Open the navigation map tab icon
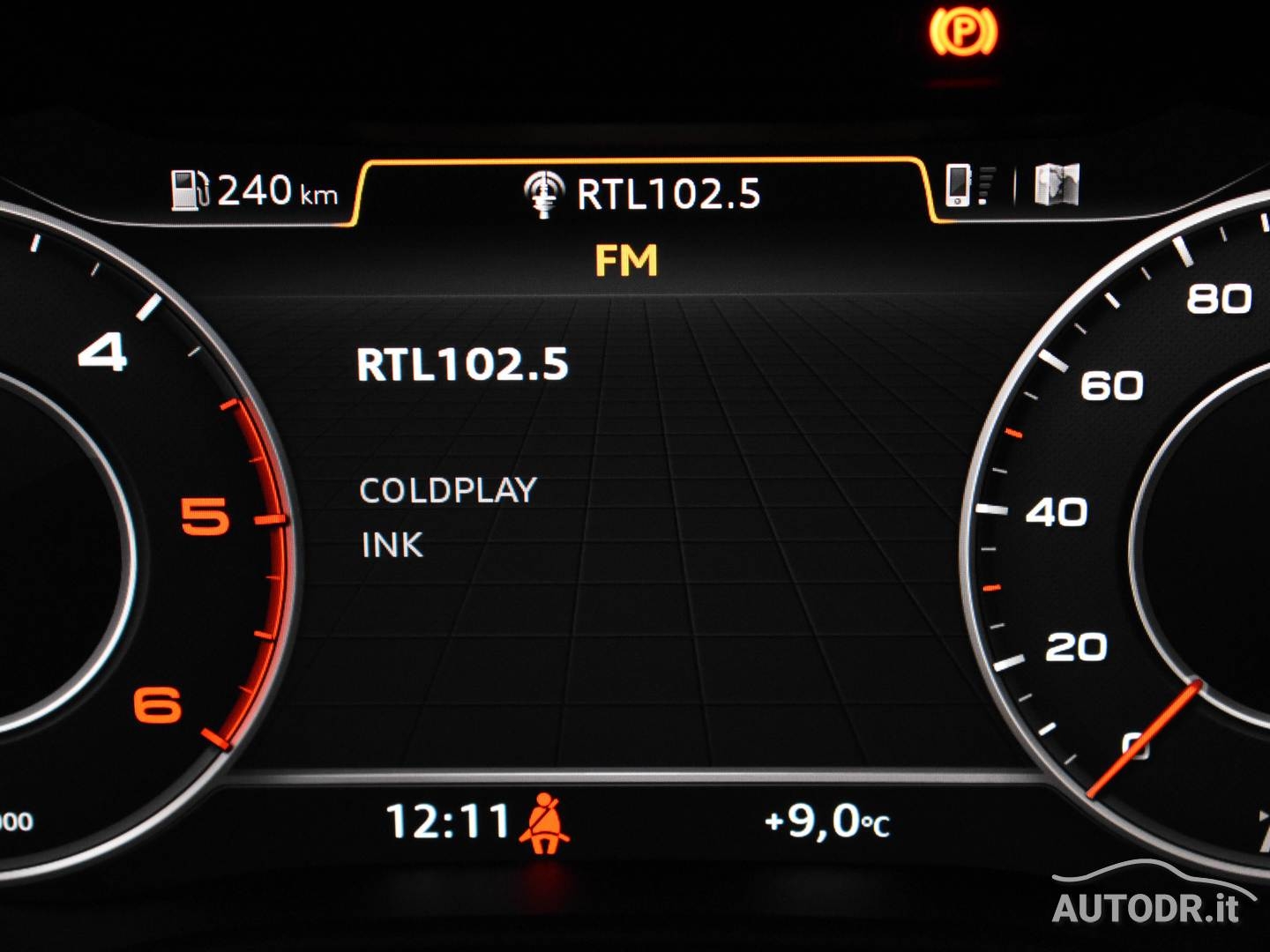 (1056, 185)
